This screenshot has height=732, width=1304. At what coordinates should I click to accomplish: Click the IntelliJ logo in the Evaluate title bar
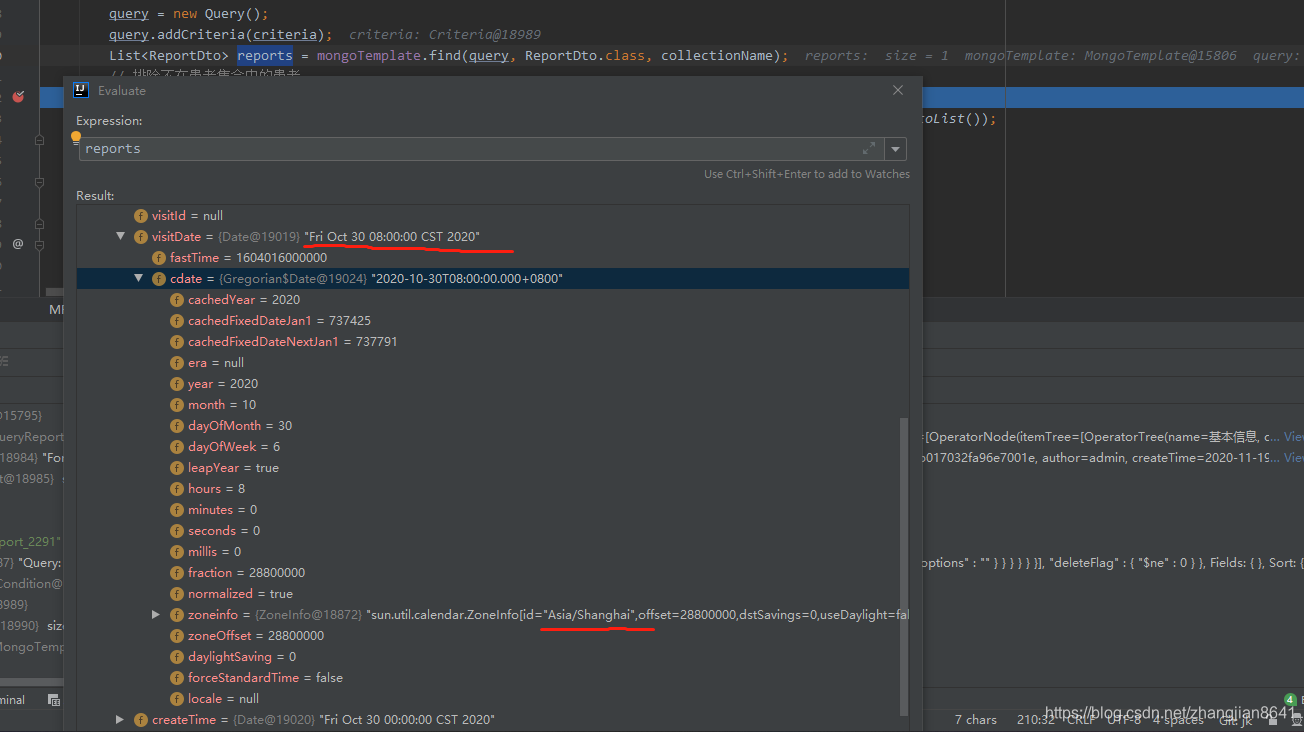coord(81,91)
